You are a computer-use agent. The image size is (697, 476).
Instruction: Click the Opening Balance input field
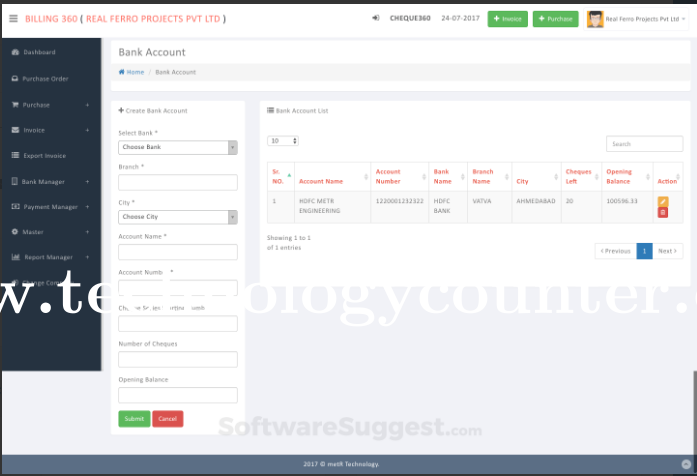178,395
